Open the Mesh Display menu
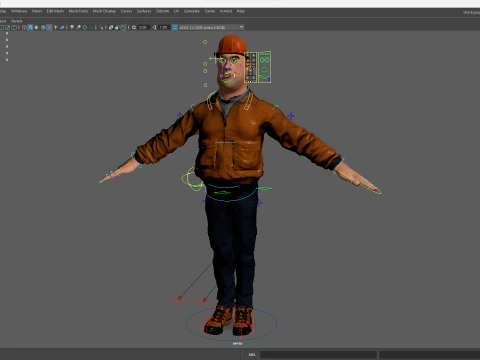The image size is (480, 360). 104,11
